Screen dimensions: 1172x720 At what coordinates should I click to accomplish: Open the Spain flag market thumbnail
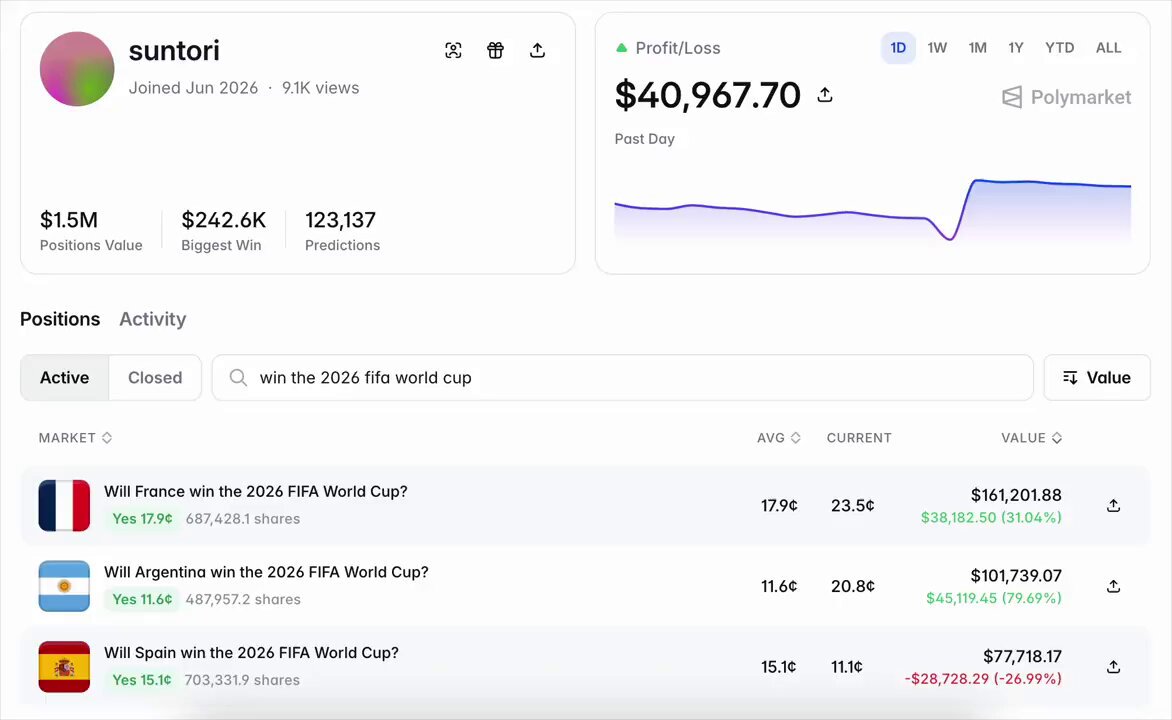point(64,667)
